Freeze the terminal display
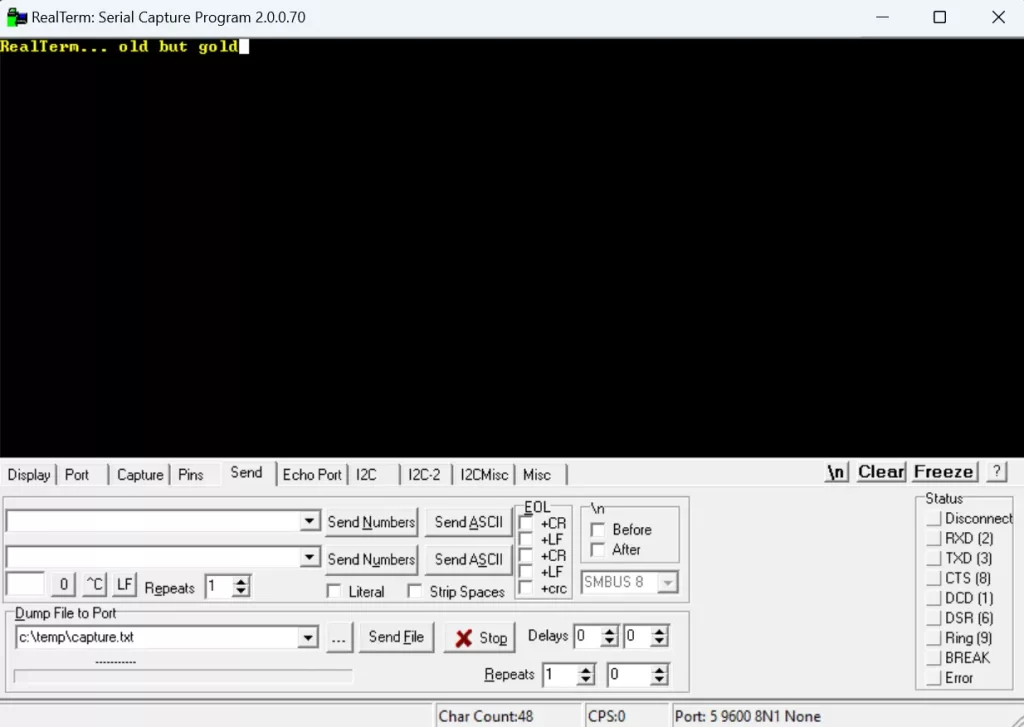This screenshot has height=727, width=1024. pos(944,472)
